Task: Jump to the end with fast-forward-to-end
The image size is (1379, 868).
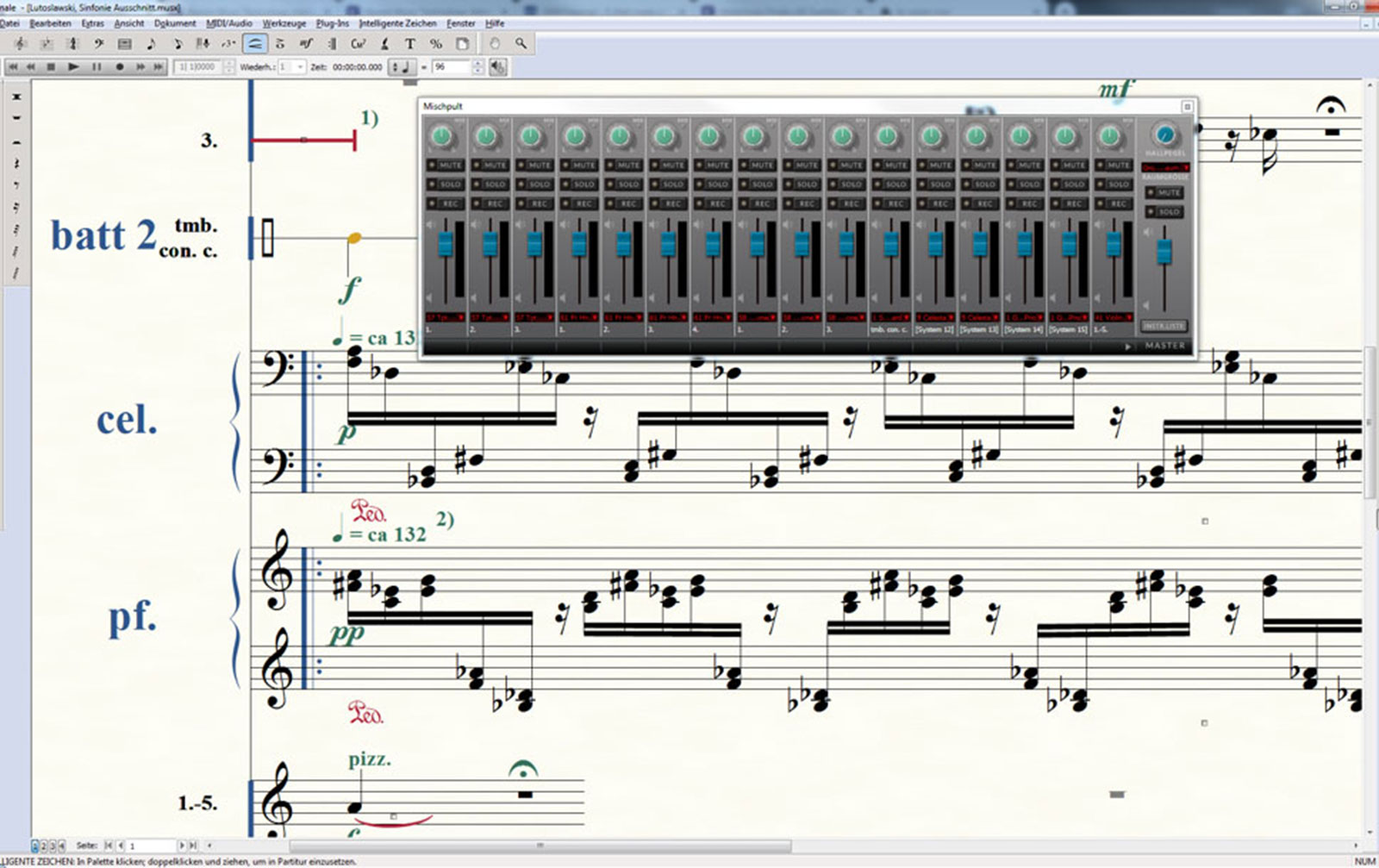Action: 158,67
